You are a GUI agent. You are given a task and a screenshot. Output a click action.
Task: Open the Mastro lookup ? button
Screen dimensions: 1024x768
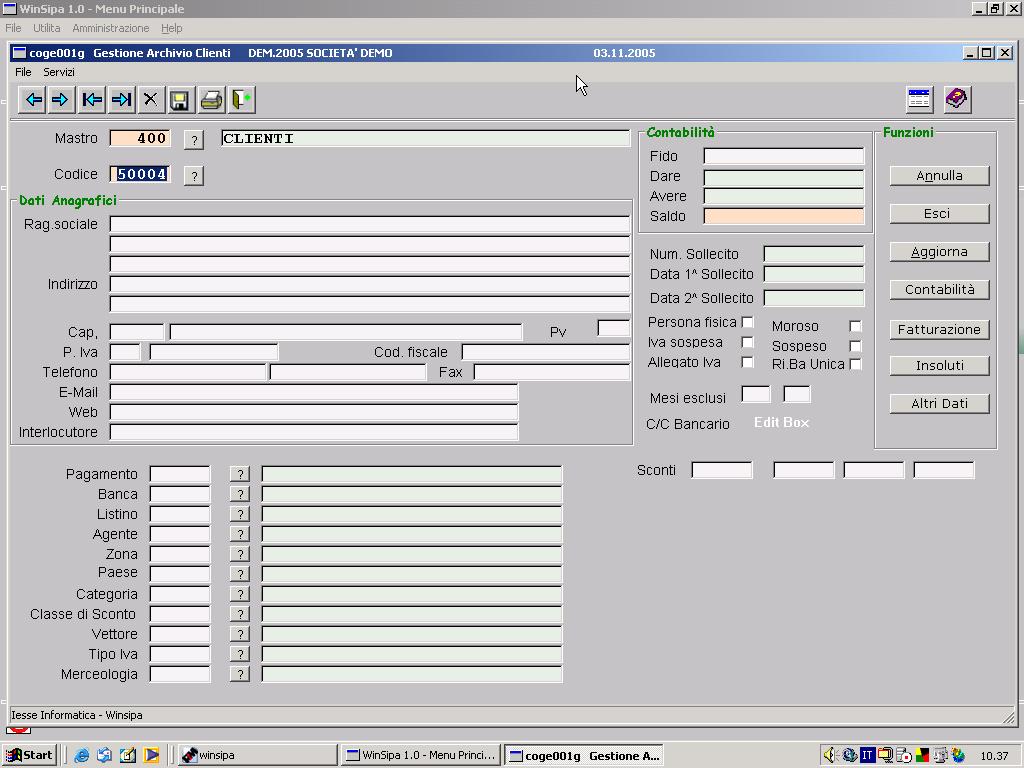[195, 140]
